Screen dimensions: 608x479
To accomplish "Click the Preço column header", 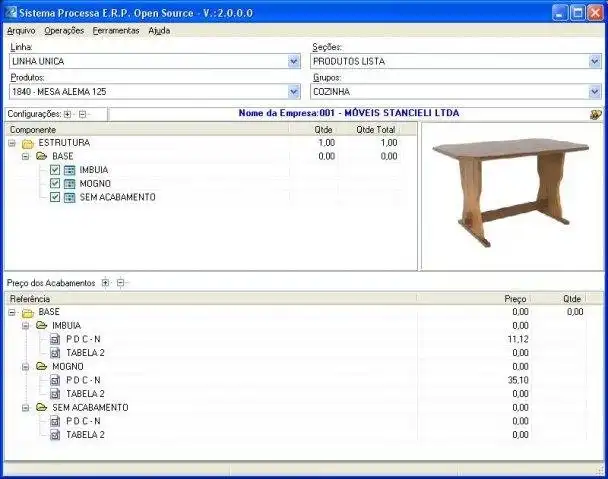I will [515, 299].
